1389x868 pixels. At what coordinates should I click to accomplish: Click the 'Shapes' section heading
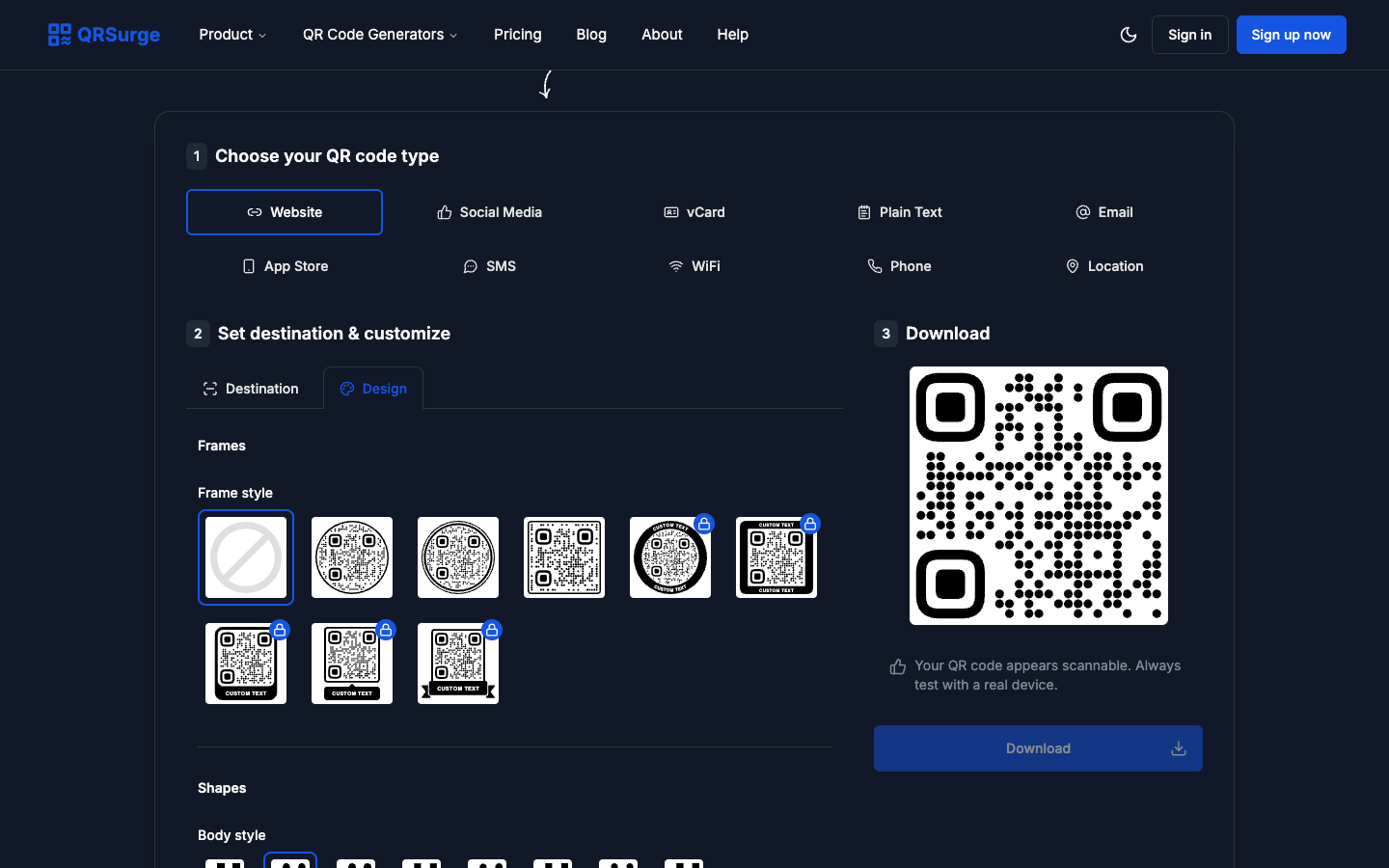click(x=222, y=788)
